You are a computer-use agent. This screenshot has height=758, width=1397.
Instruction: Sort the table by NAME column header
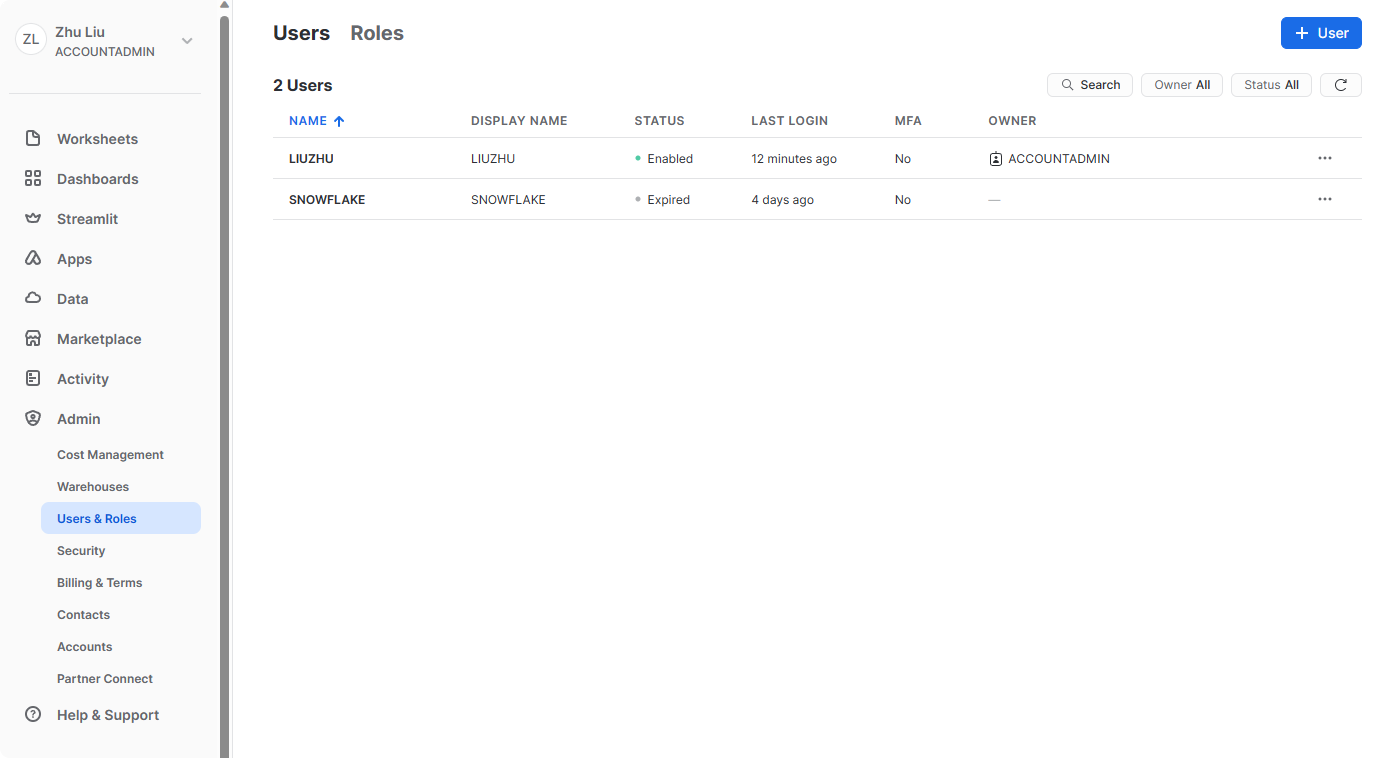point(308,121)
